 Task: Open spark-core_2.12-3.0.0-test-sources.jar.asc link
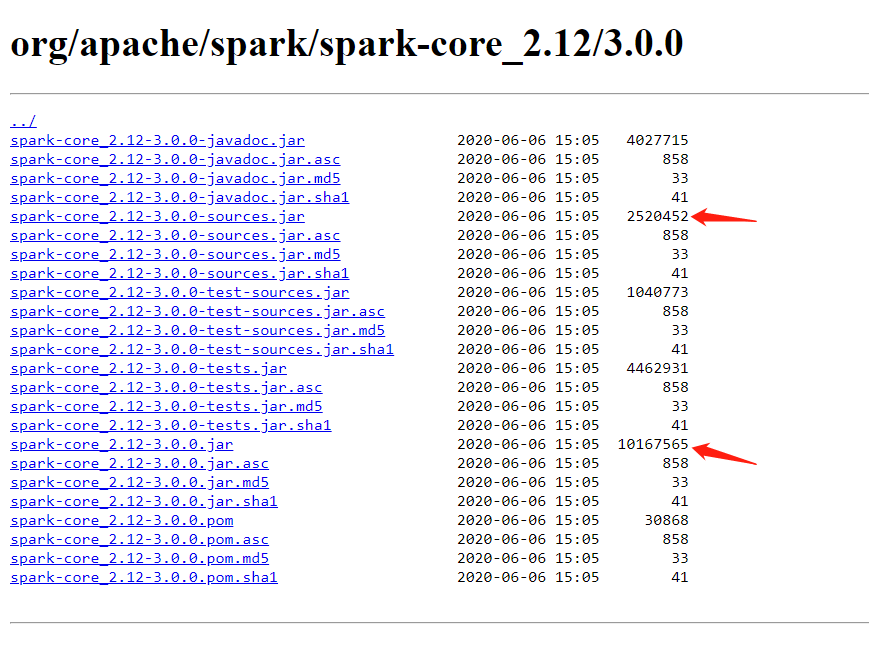[x=197, y=311]
